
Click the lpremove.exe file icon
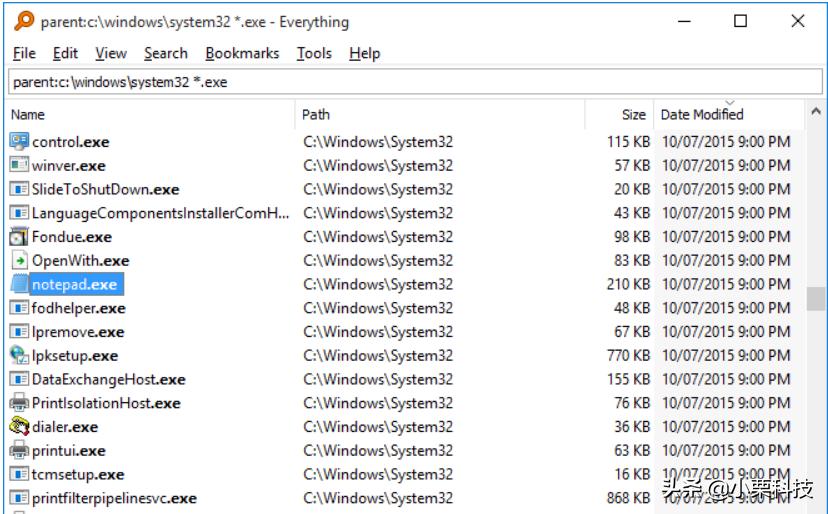tap(19, 332)
